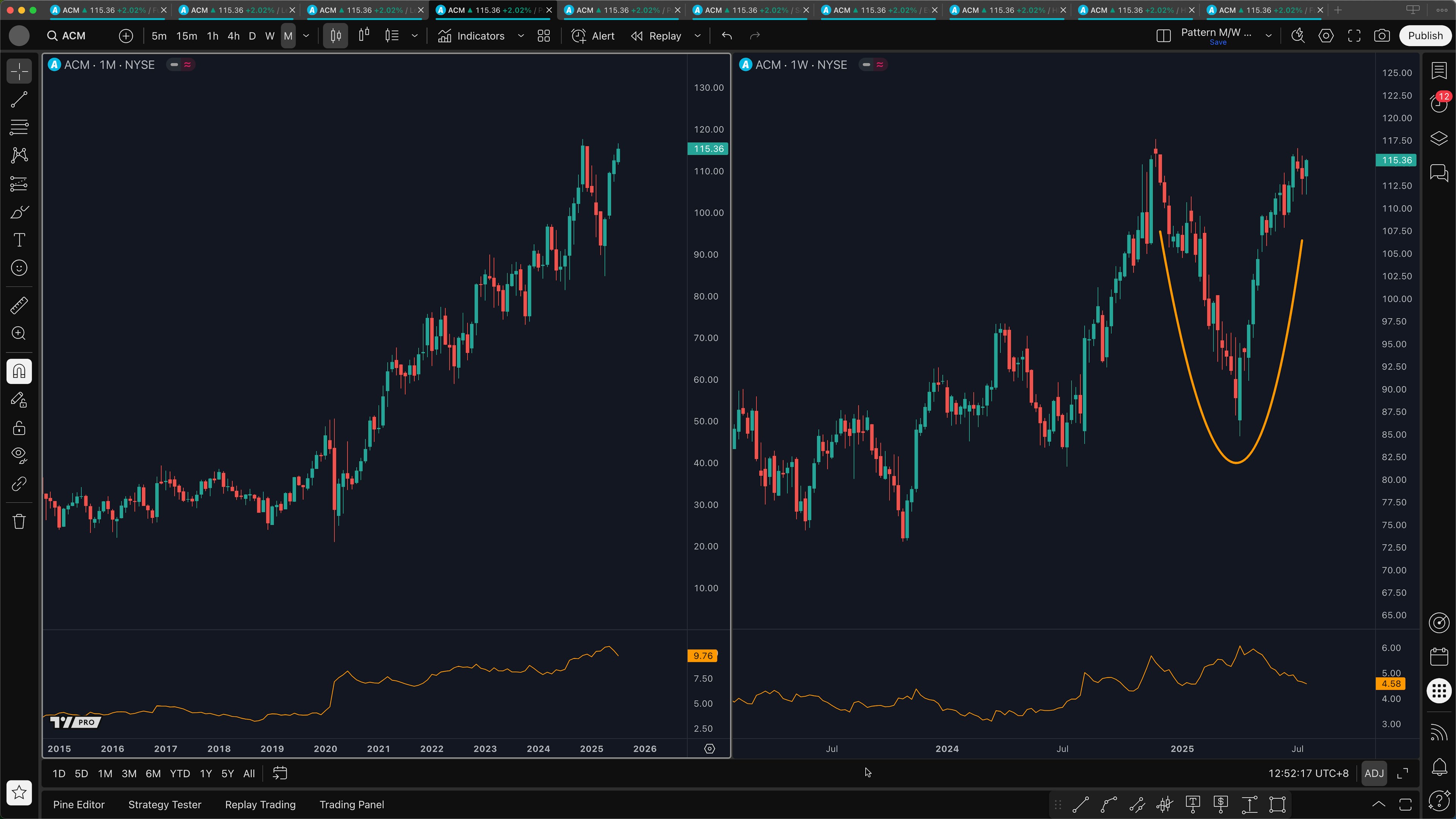Expand the Pattern M/W layout dropdown
1456x819 pixels.
(1268, 36)
